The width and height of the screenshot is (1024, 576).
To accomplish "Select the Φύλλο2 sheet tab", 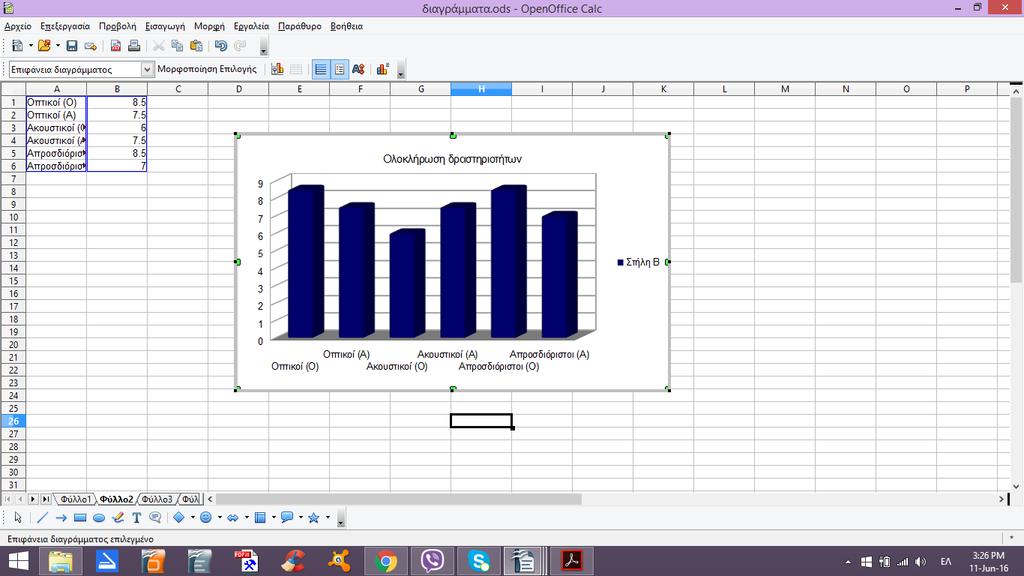I will click(116, 499).
